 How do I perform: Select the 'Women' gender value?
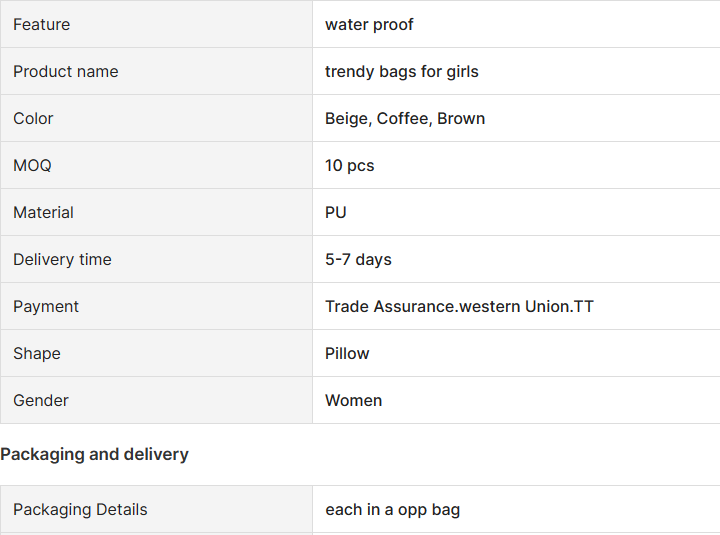coord(353,400)
